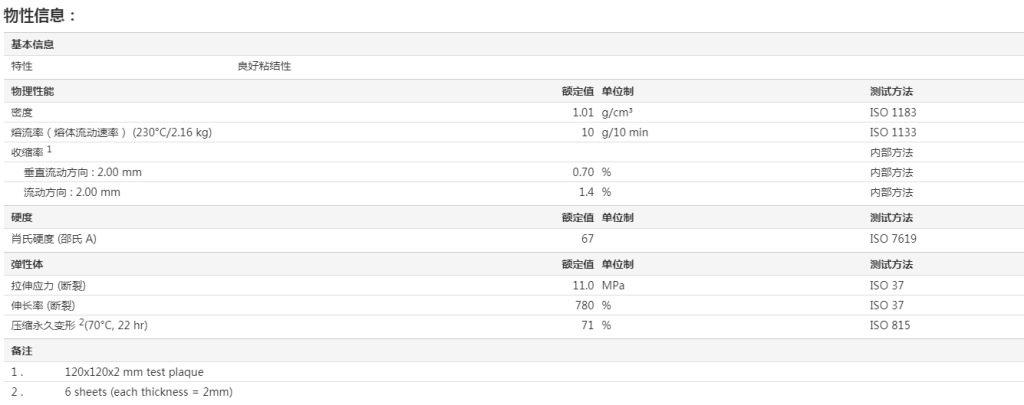
Task: Select ISO 1133 test method text
Action: click(x=893, y=132)
